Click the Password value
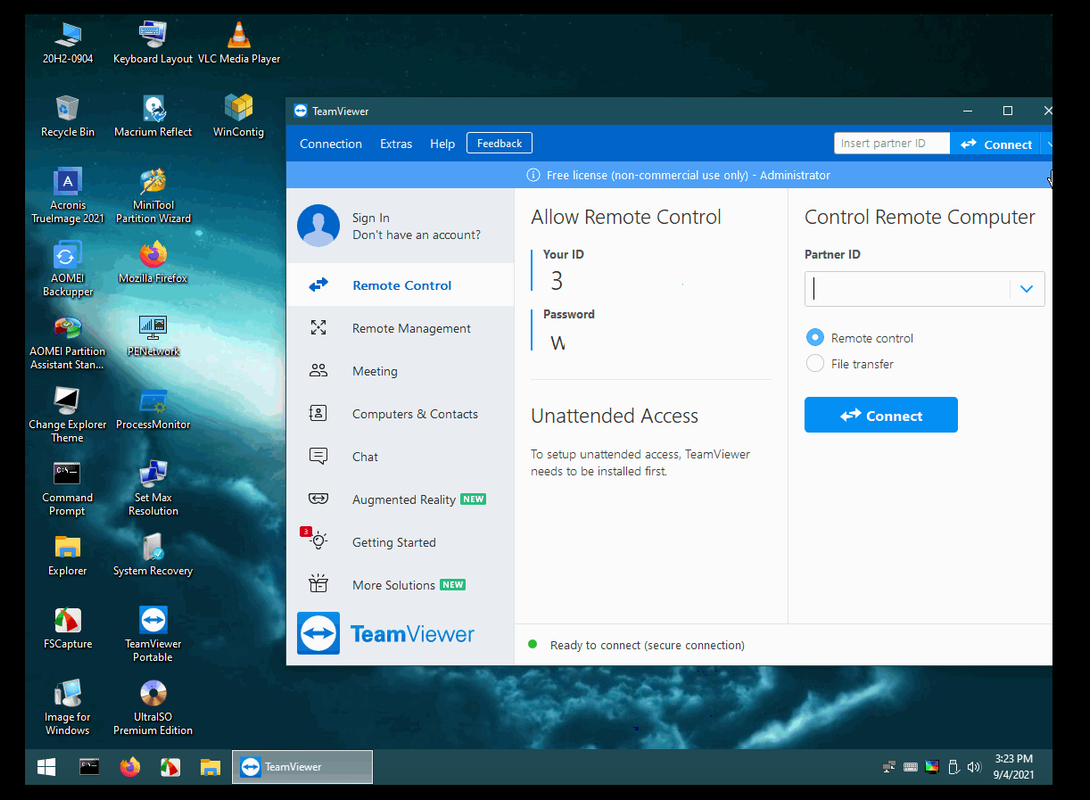Viewport: 1090px width, 800px height. tap(558, 343)
